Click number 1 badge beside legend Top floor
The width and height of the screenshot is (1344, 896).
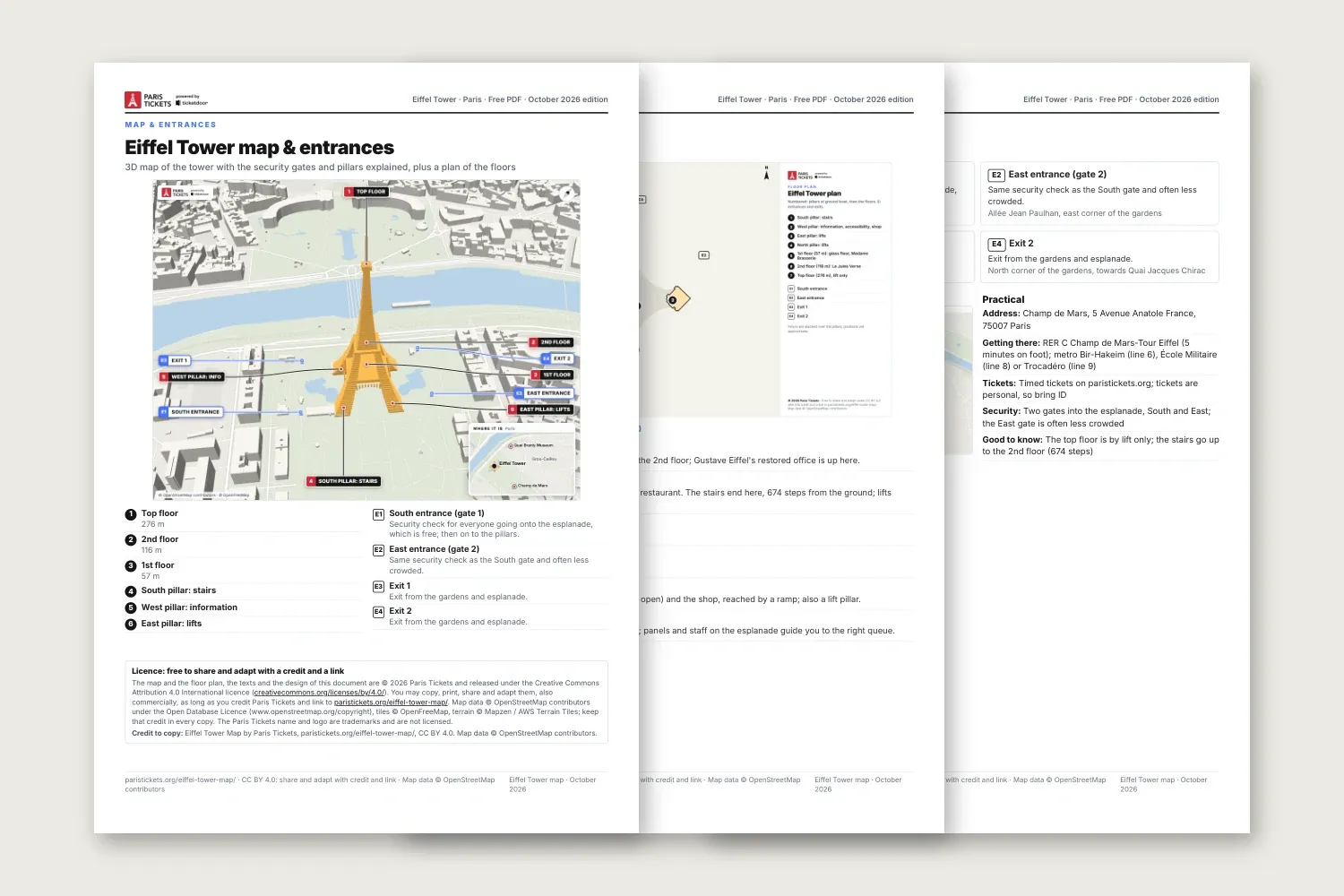tap(131, 514)
